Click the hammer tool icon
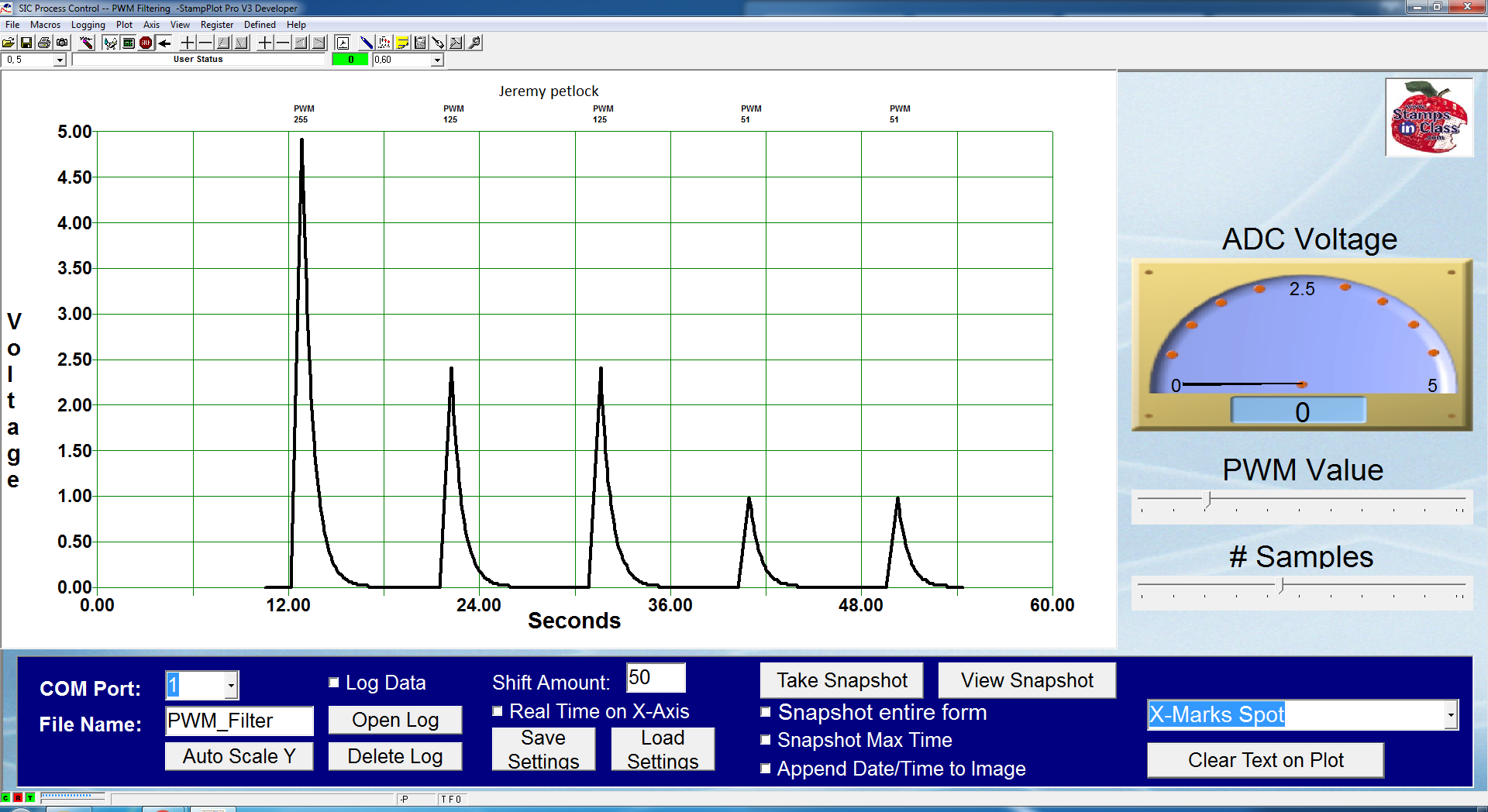Viewport: 1488px width, 812px height. [456, 43]
